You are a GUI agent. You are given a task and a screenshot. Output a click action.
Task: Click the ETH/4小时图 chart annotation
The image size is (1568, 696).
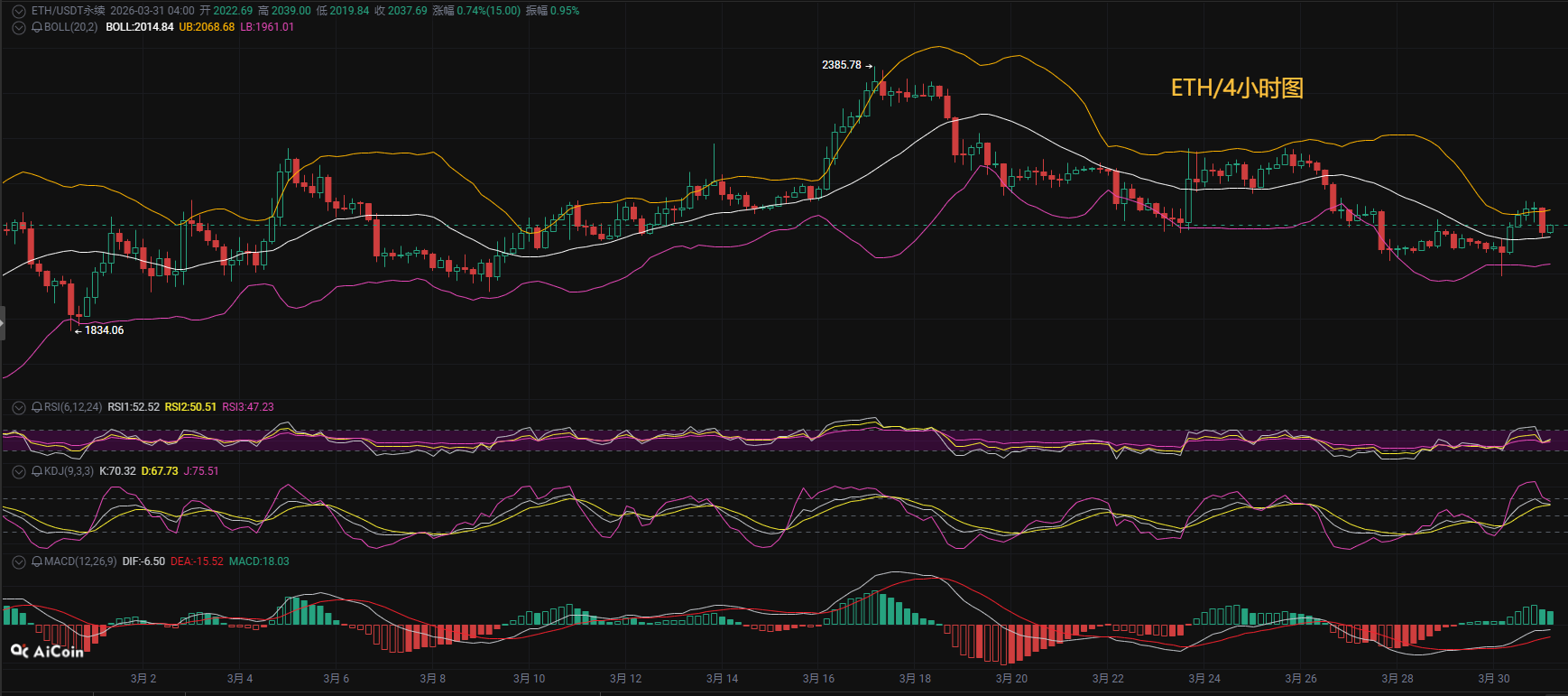pyautogui.click(x=1237, y=88)
